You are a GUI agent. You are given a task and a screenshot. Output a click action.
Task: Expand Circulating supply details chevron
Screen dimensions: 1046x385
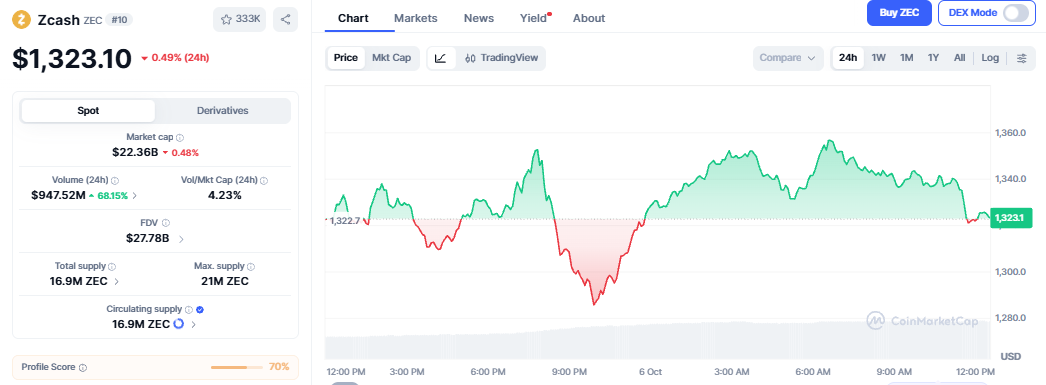point(193,324)
